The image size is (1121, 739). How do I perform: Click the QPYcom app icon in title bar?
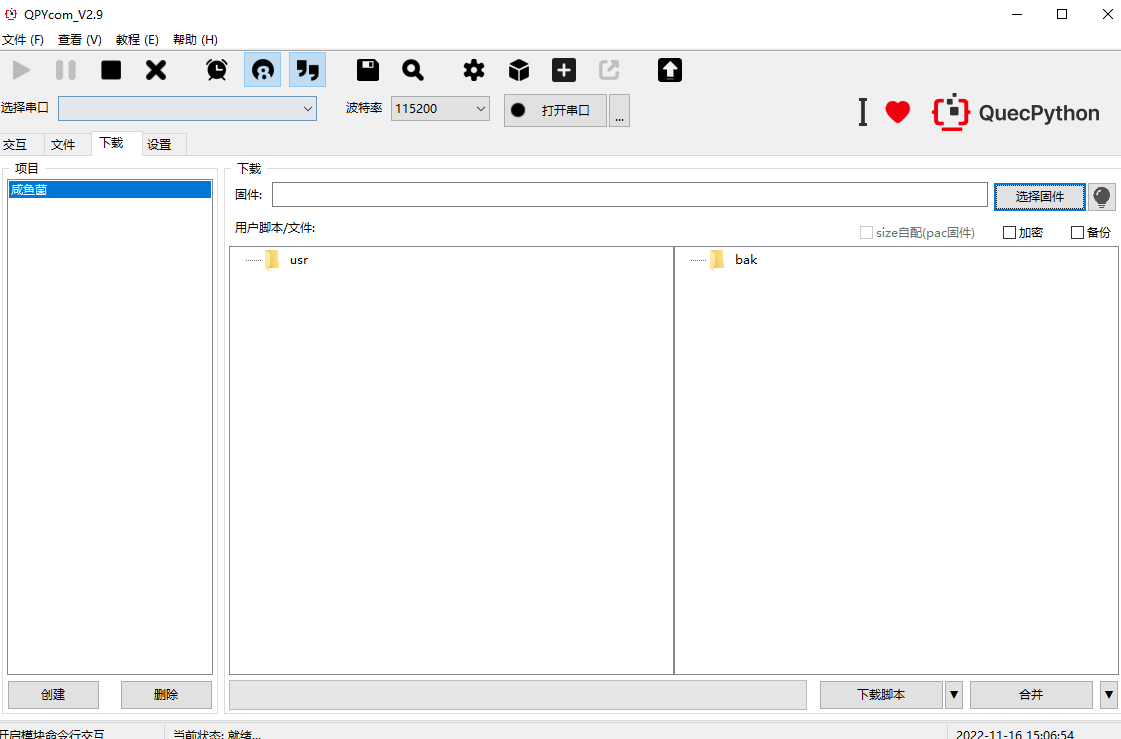coord(11,14)
